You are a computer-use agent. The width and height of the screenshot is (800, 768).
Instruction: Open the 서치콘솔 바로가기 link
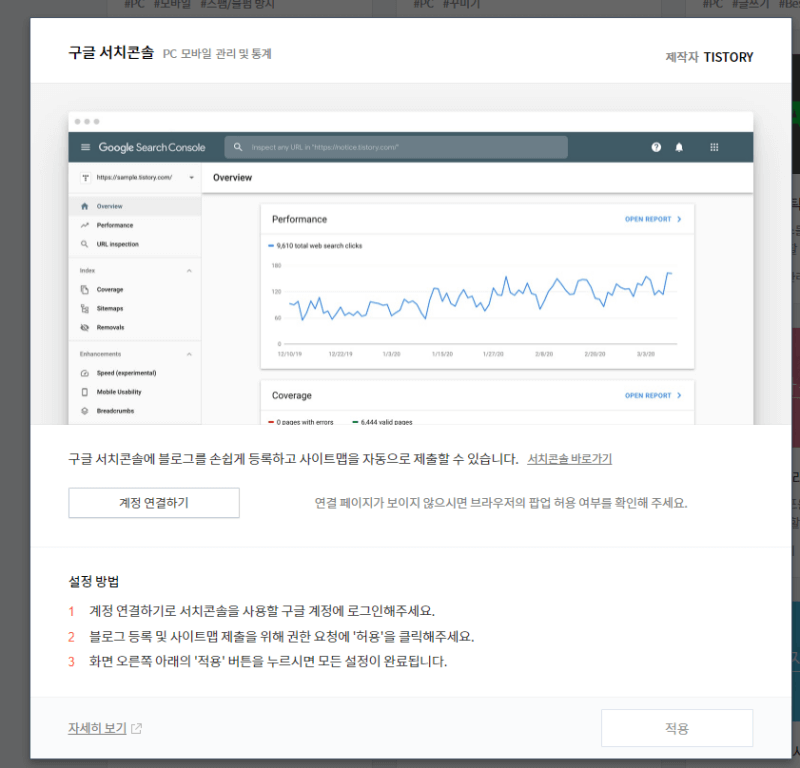coord(569,459)
